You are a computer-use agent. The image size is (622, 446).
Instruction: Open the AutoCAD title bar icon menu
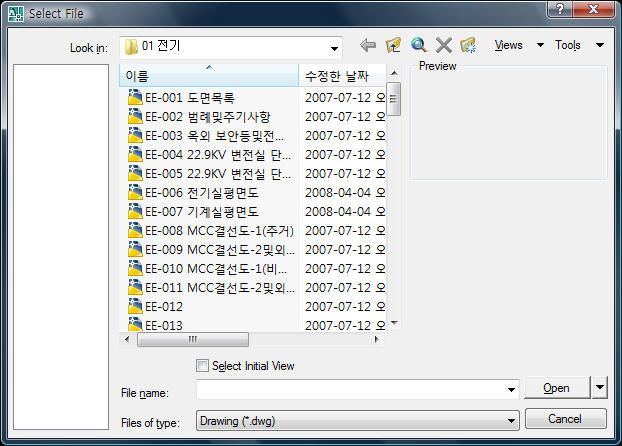(x=16, y=13)
